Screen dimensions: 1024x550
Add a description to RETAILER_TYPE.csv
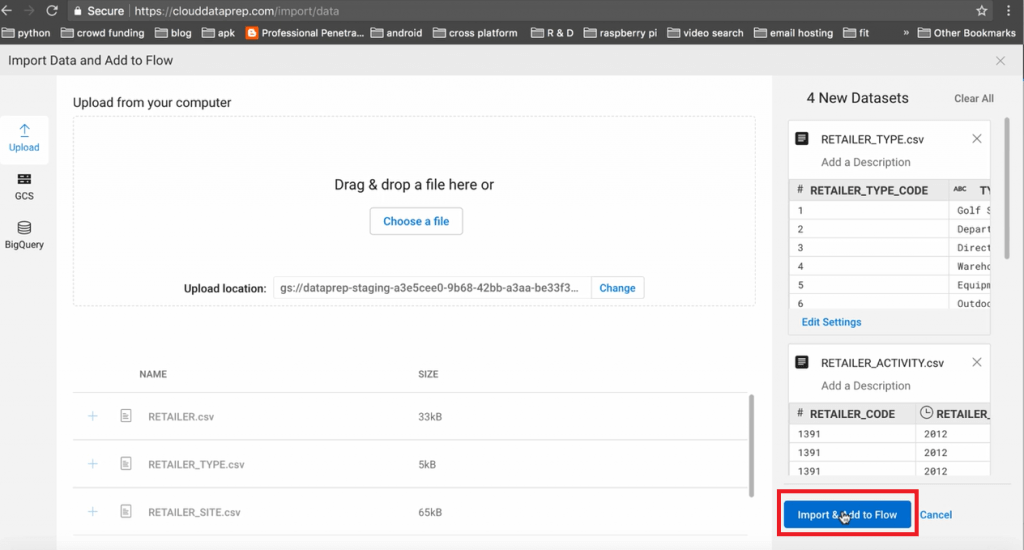point(866,162)
